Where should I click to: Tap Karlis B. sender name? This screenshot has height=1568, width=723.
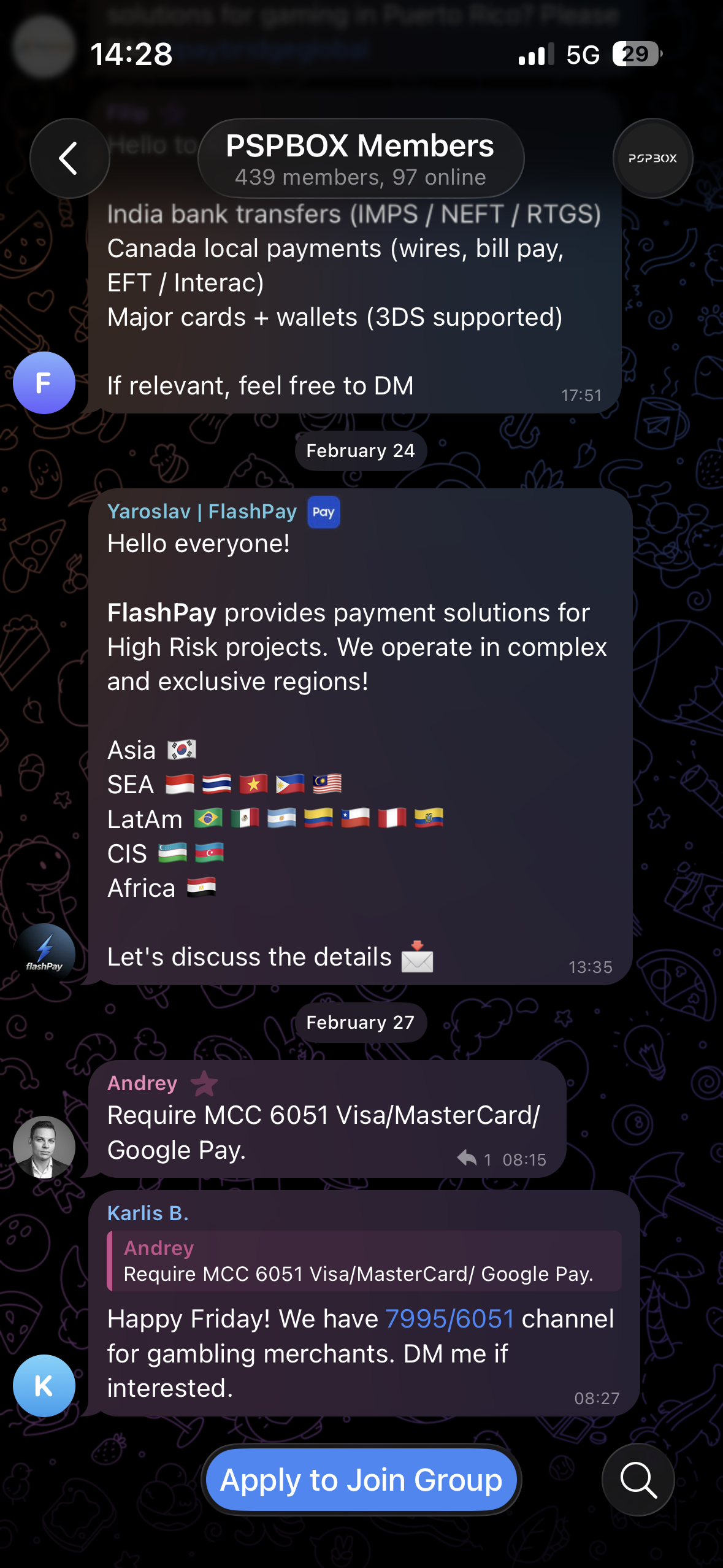point(148,1213)
